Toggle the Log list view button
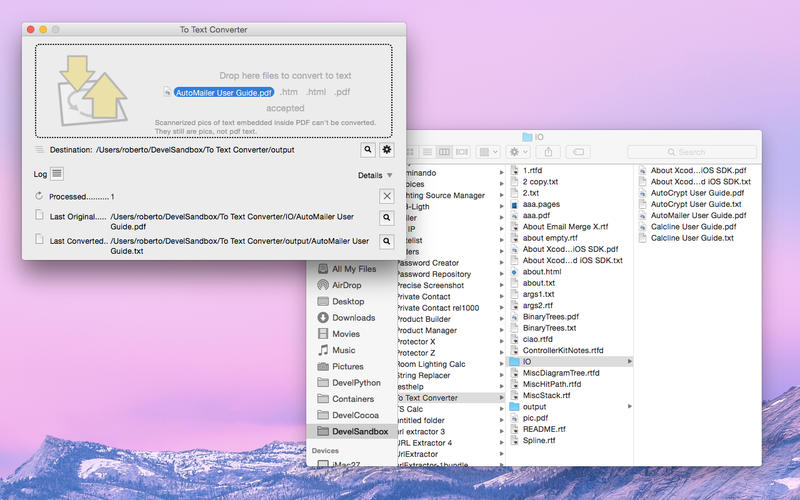This screenshot has height=500, width=800. [x=58, y=174]
